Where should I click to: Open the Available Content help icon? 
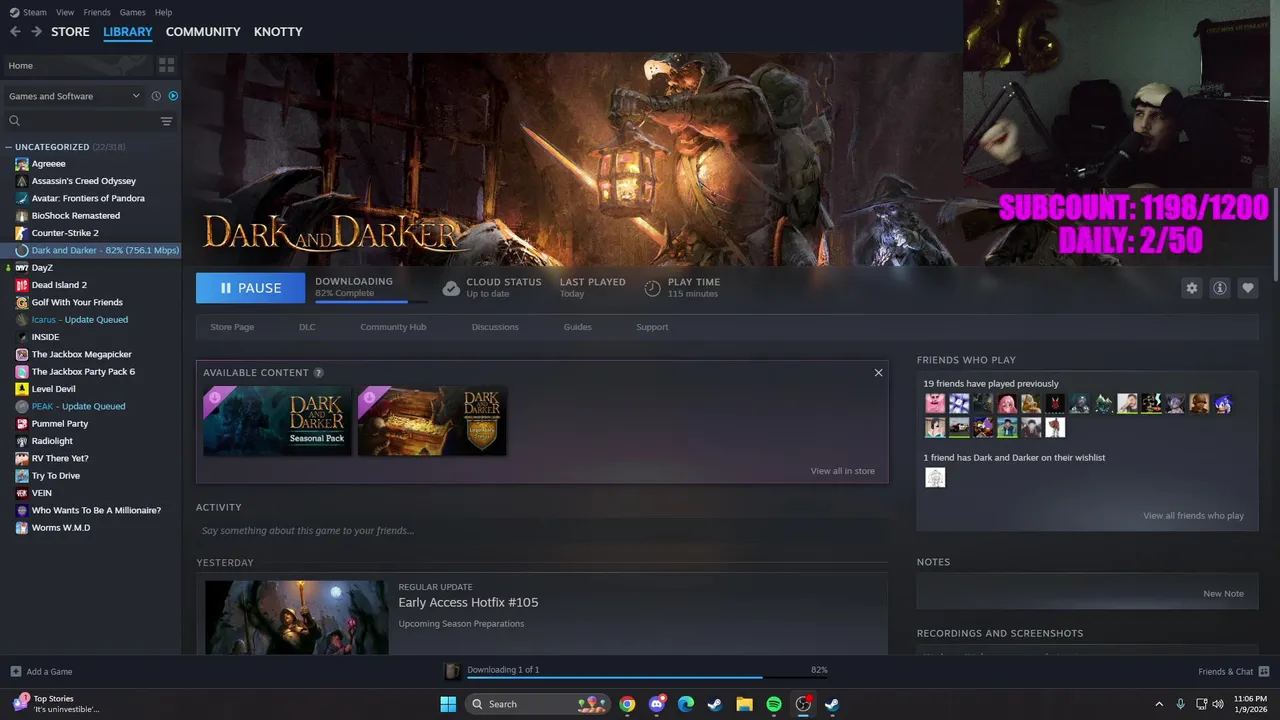click(x=318, y=372)
